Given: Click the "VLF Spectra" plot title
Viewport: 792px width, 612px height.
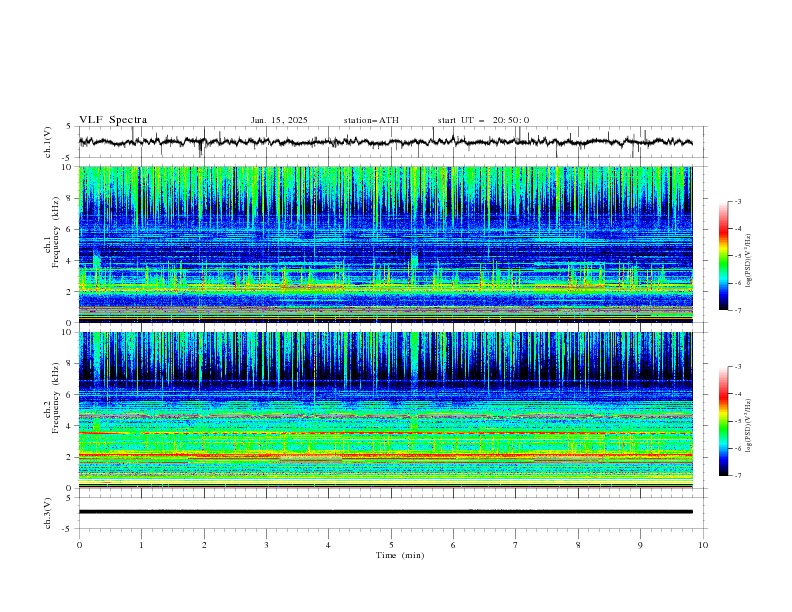Looking at the screenshot, I should (x=113, y=120).
